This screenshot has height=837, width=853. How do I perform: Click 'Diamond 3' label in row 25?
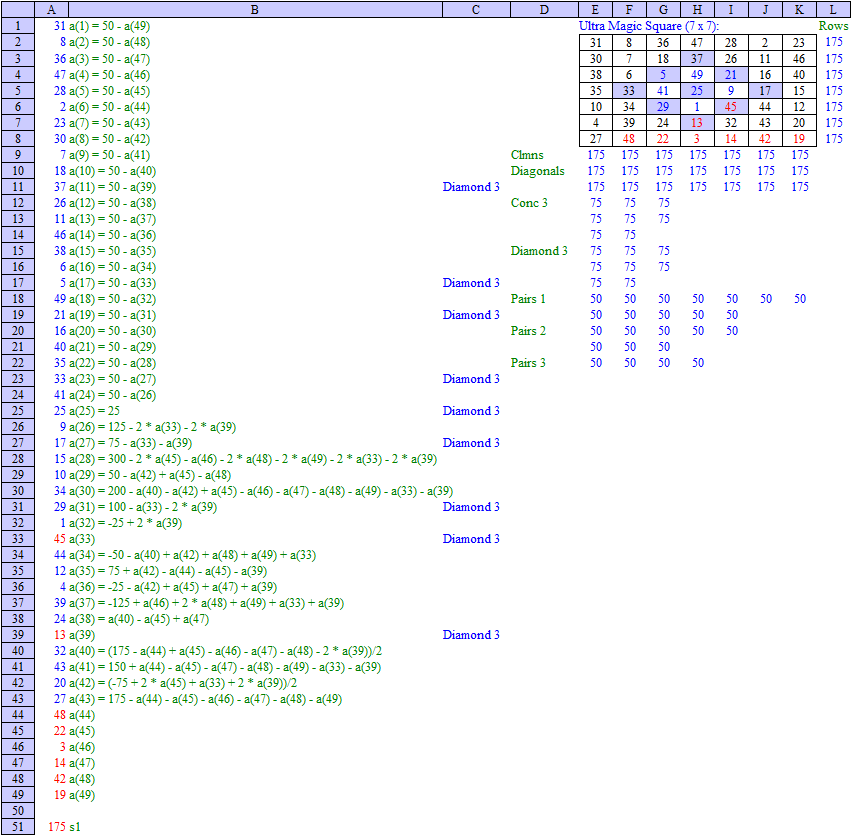(471, 411)
